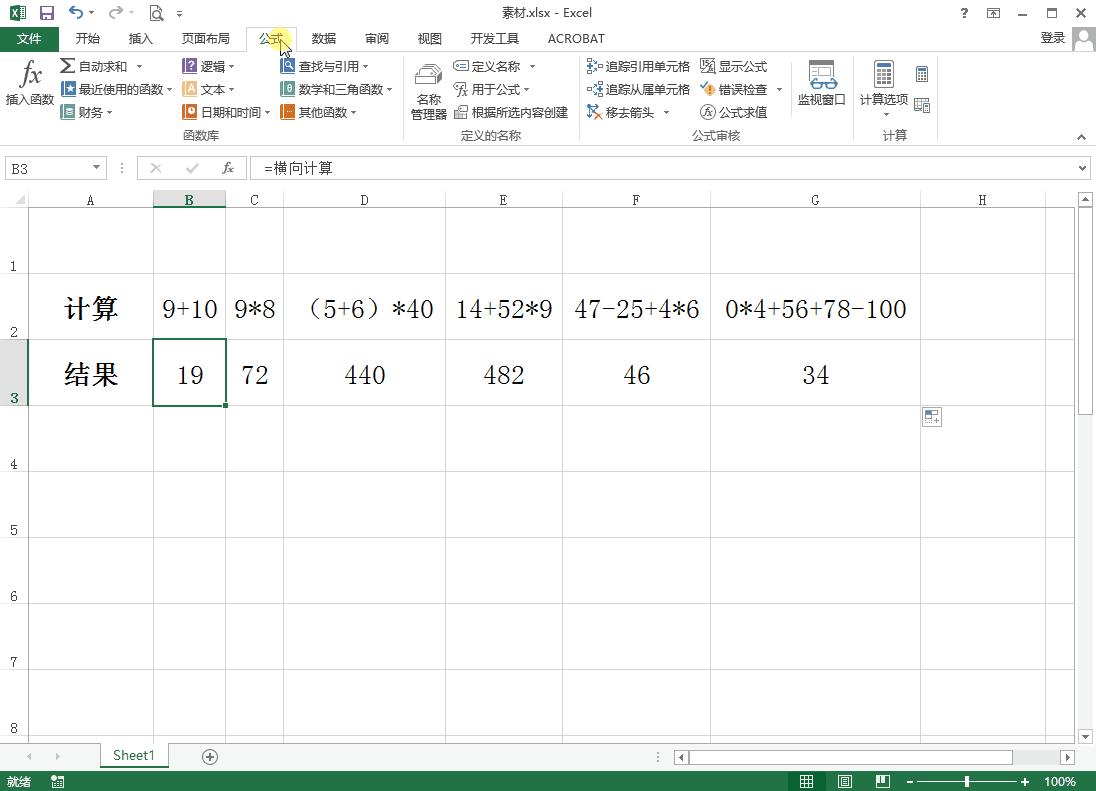1096x791 pixels.
Task: Click the zoom in plus button
Action: click(x=1025, y=781)
